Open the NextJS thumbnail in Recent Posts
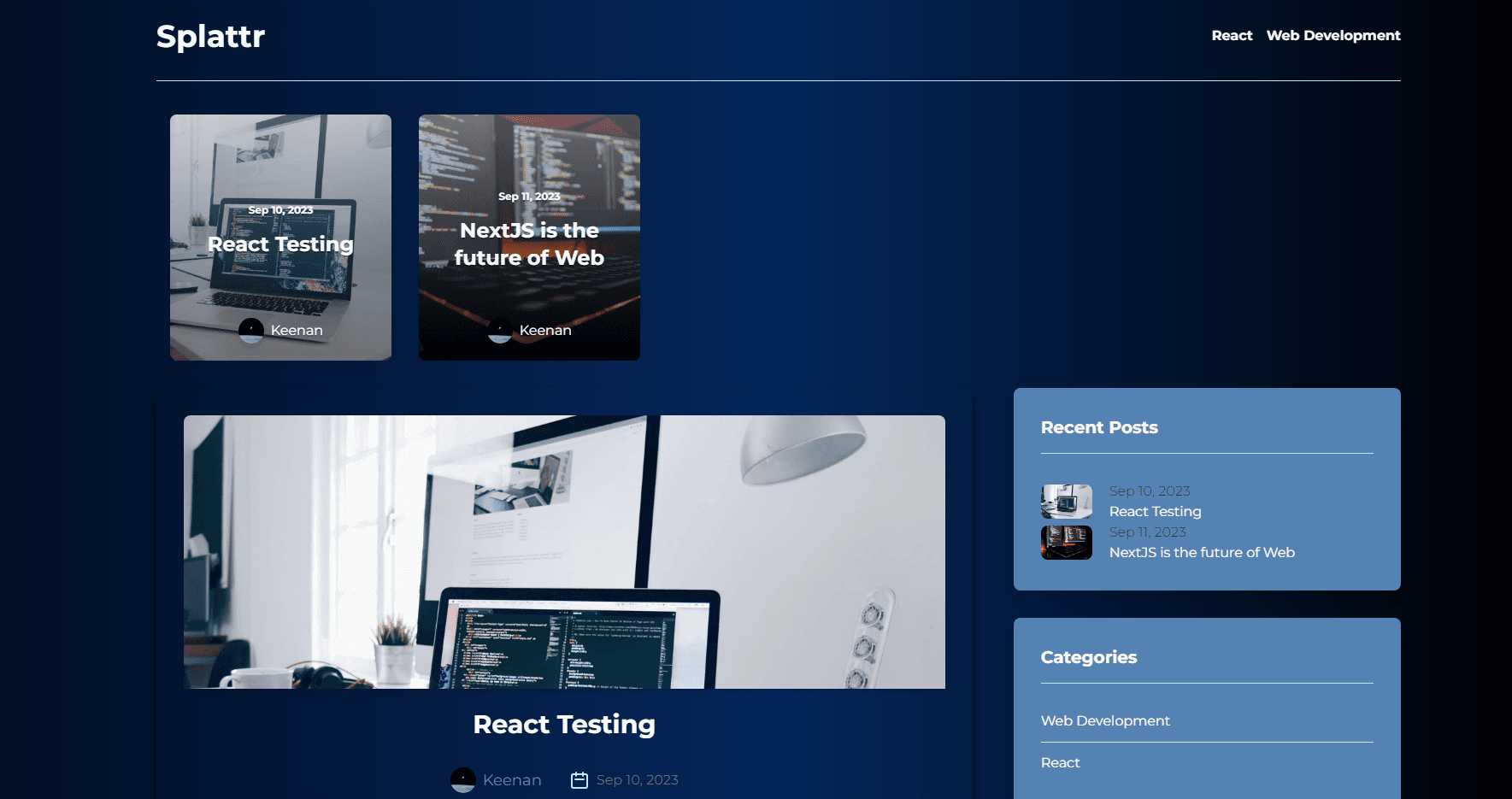Image resolution: width=1512 pixels, height=799 pixels. (x=1067, y=543)
